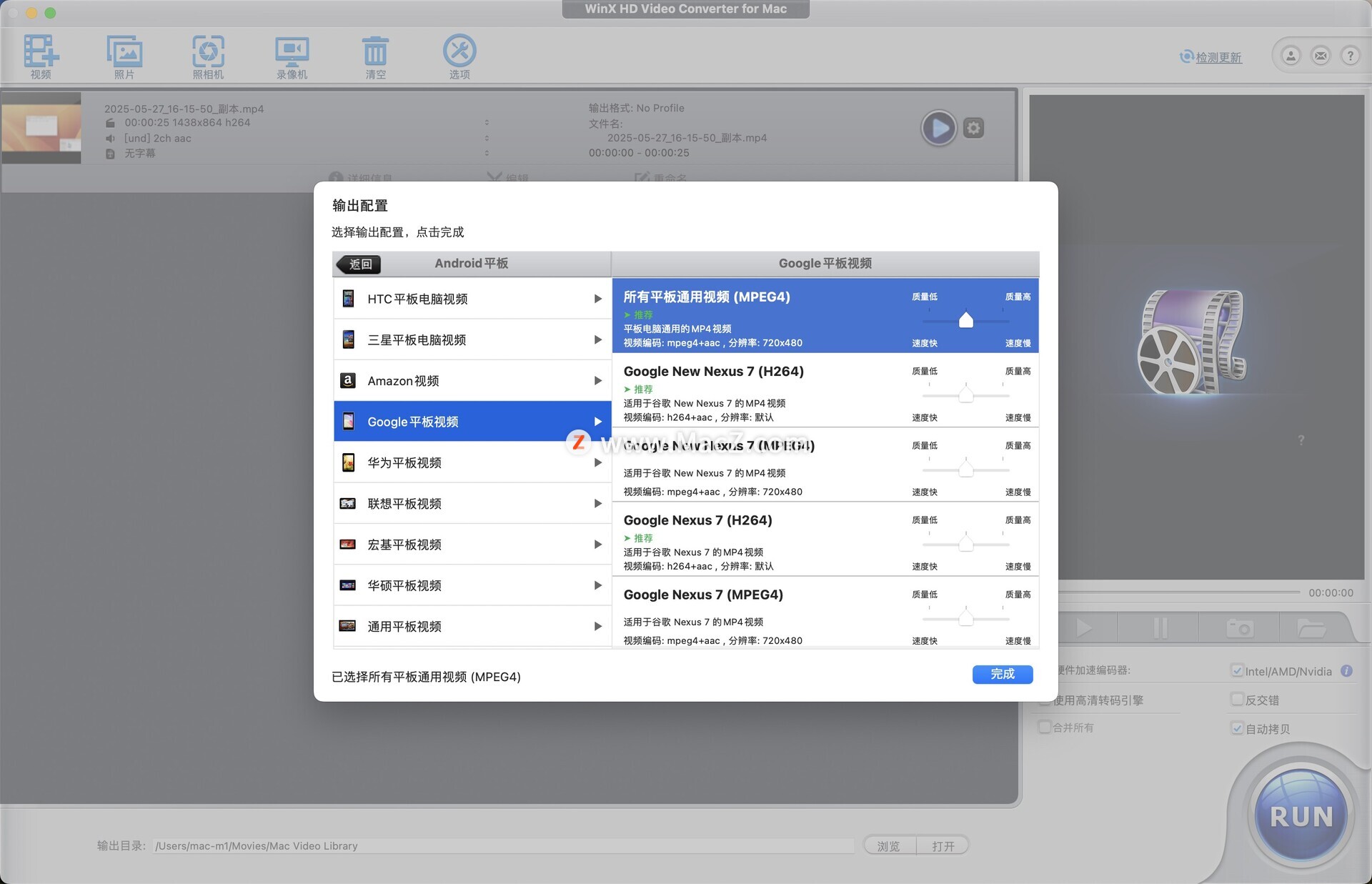Select Google Nexus 7 (H264) profile
The width and height of the screenshot is (1372, 884).
coord(825,540)
